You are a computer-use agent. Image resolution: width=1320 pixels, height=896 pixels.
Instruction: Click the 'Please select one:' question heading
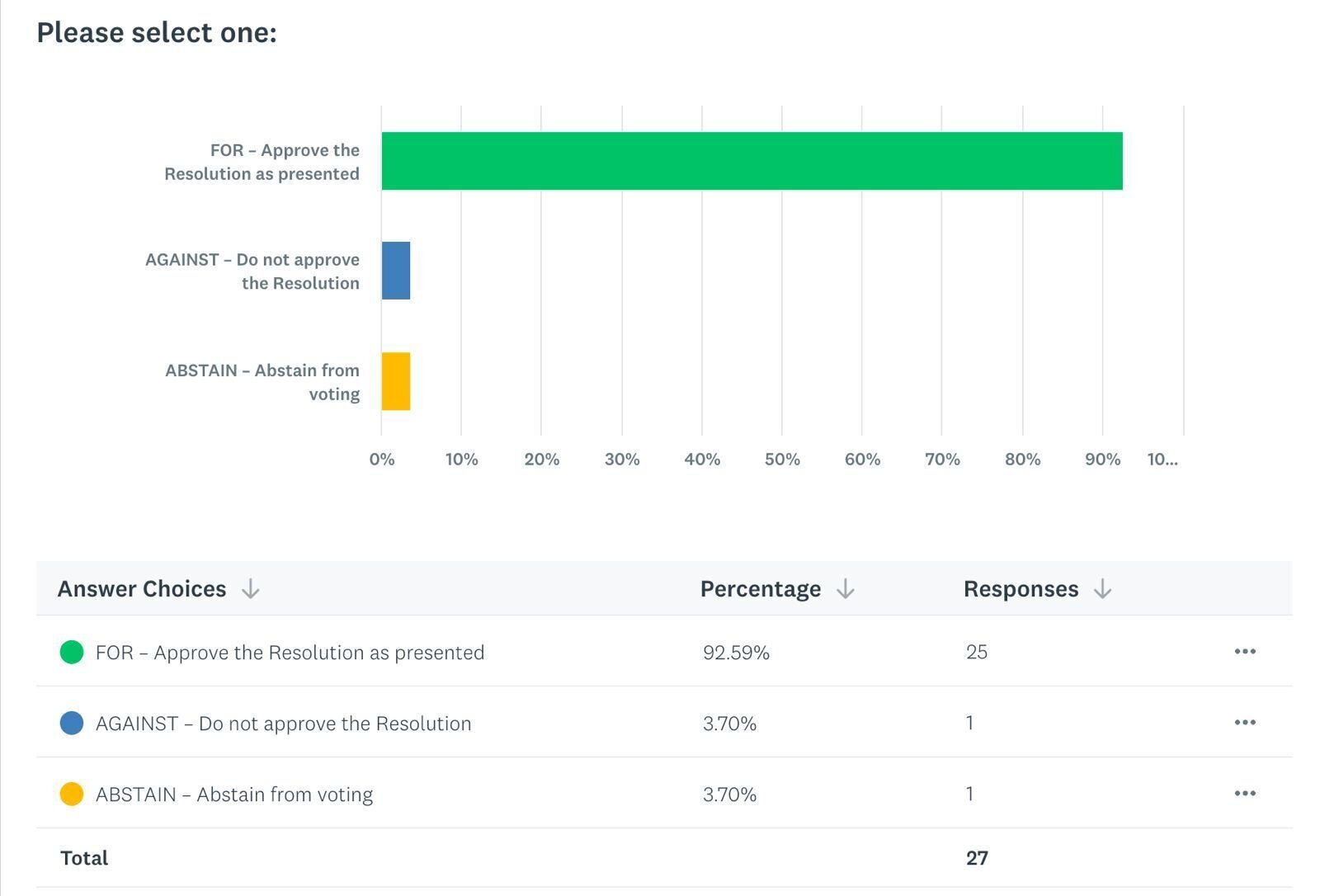pos(157,33)
